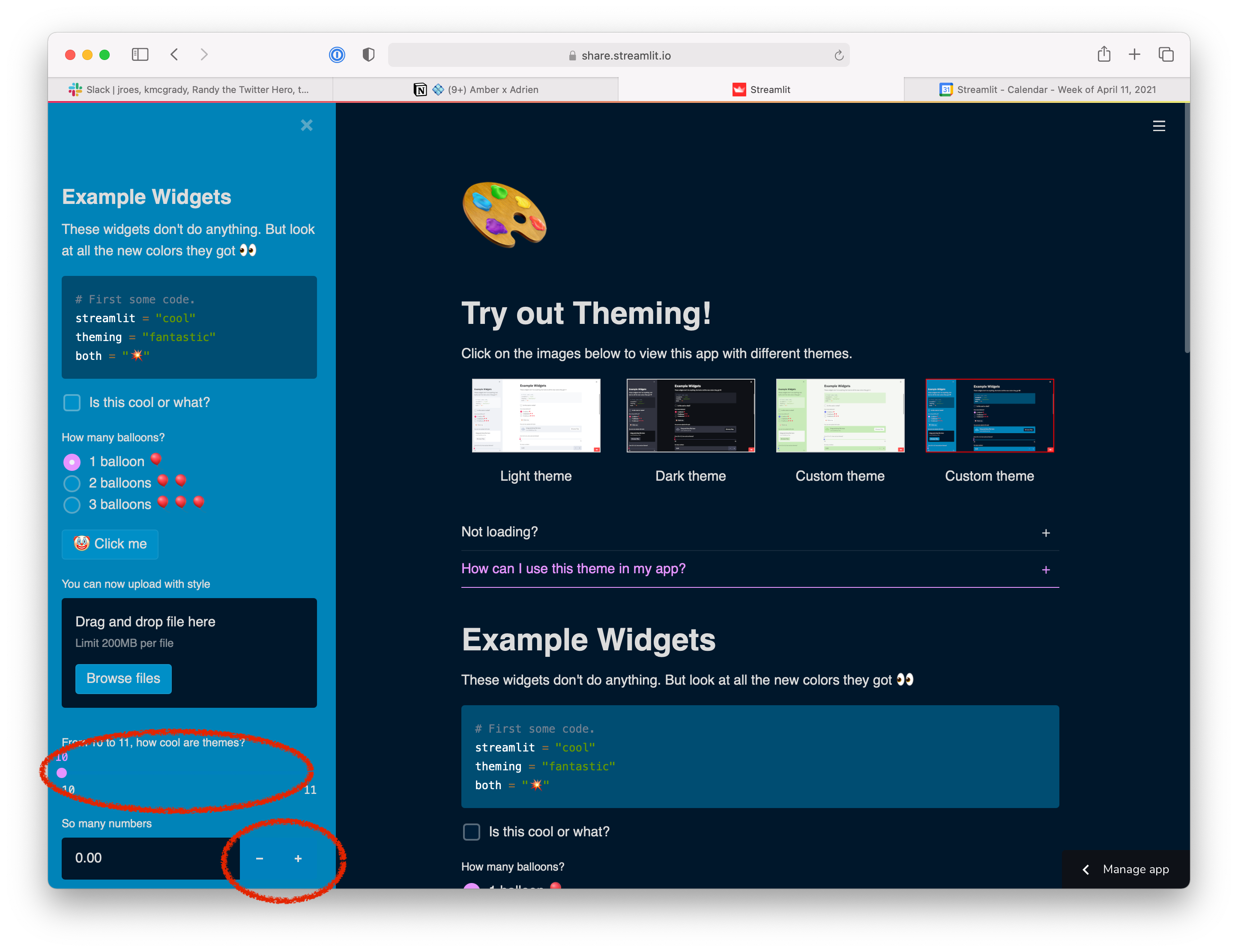Viewport: 1238px width, 952px height.
Task: Select the green Custom theme thumbnail
Action: 840,415
